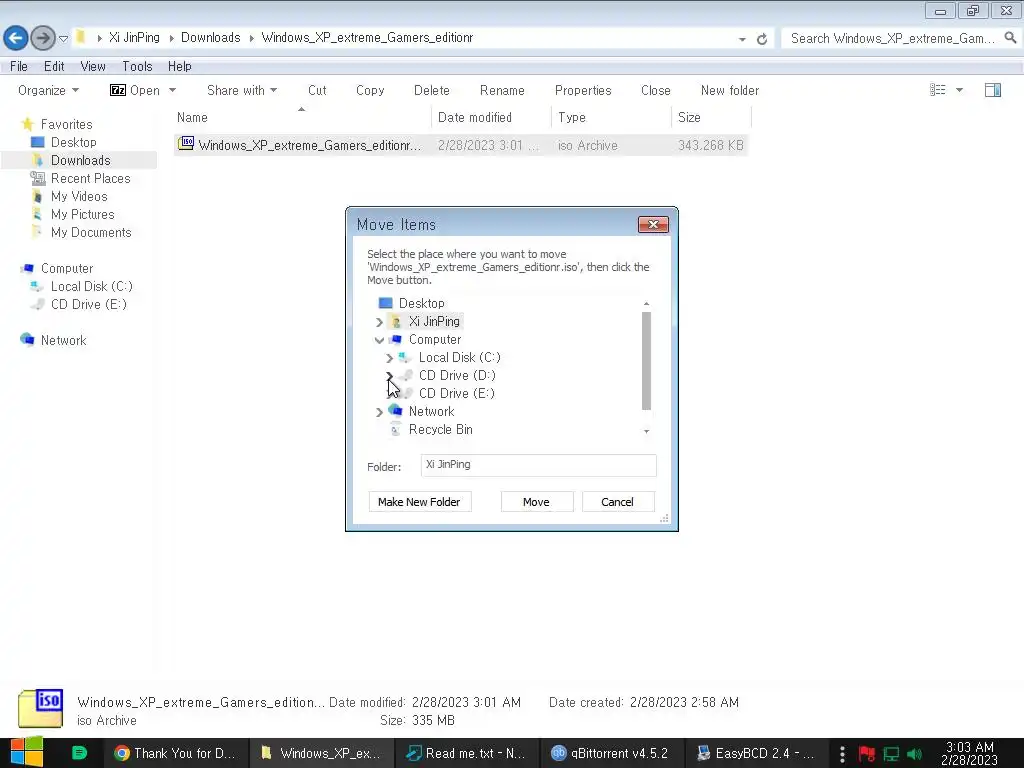Click the 7z Open button
The height and width of the screenshot is (768, 1024).
pyautogui.click(x=135, y=90)
